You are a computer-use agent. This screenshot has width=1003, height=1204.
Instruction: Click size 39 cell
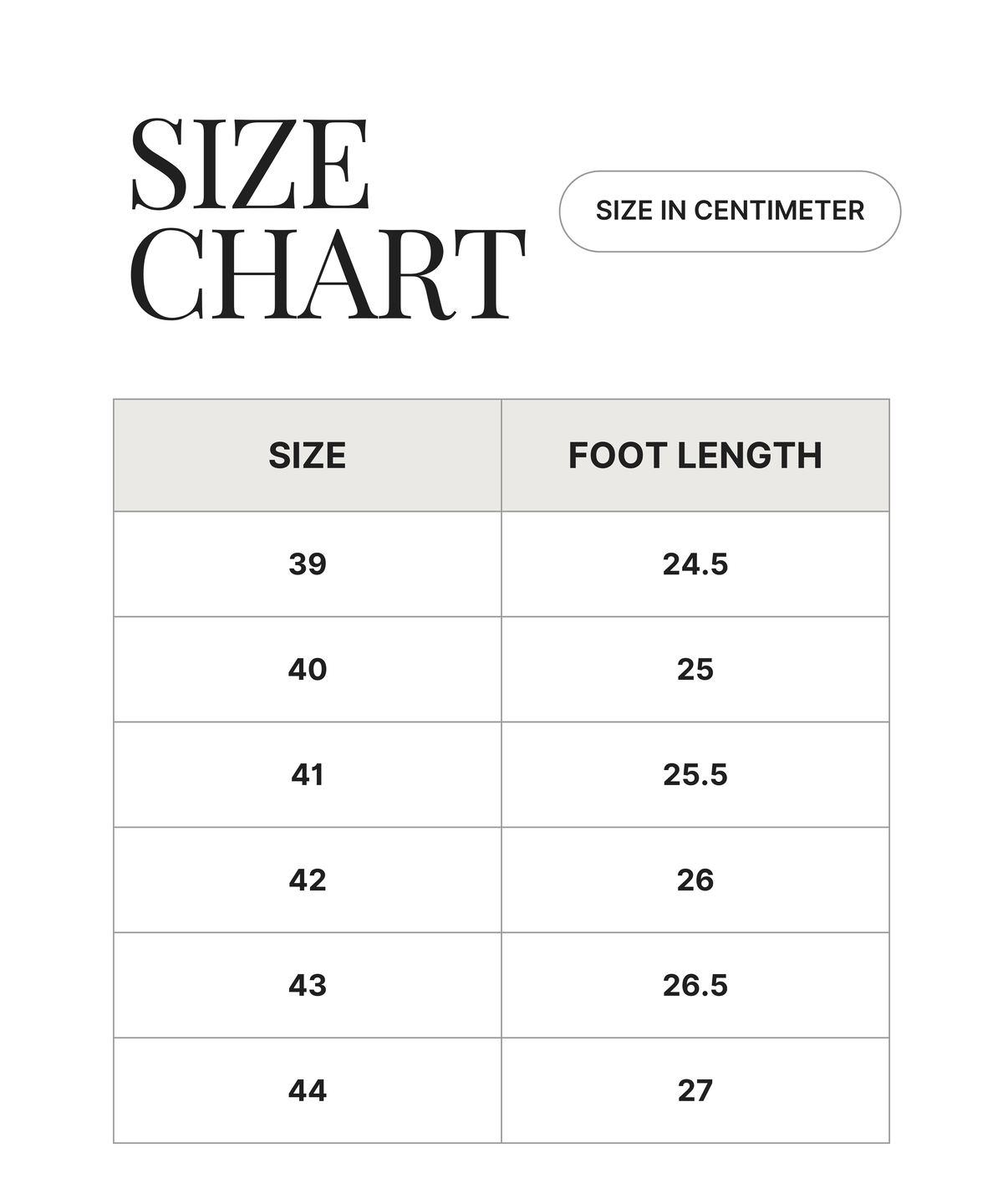308,564
